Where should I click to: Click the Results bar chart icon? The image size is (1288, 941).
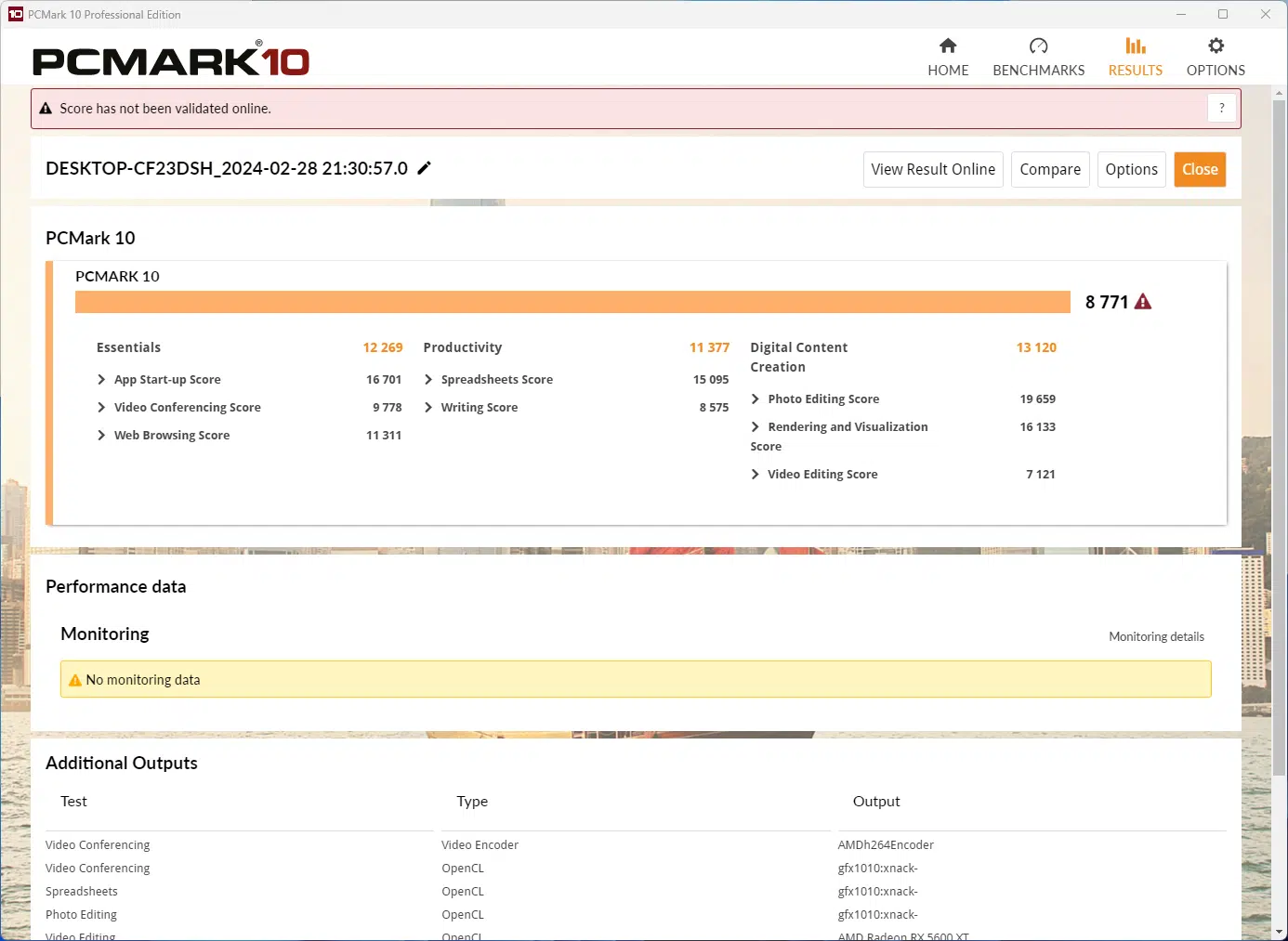(1135, 46)
